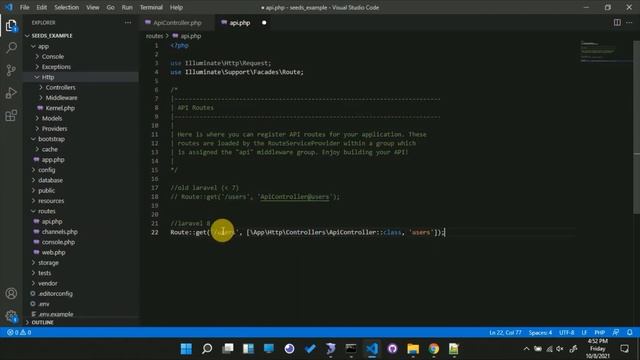Viewport: 640px width, 360px height.
Task: Open the Explorer view in activity bar
Action: click(x=11, y=26)
